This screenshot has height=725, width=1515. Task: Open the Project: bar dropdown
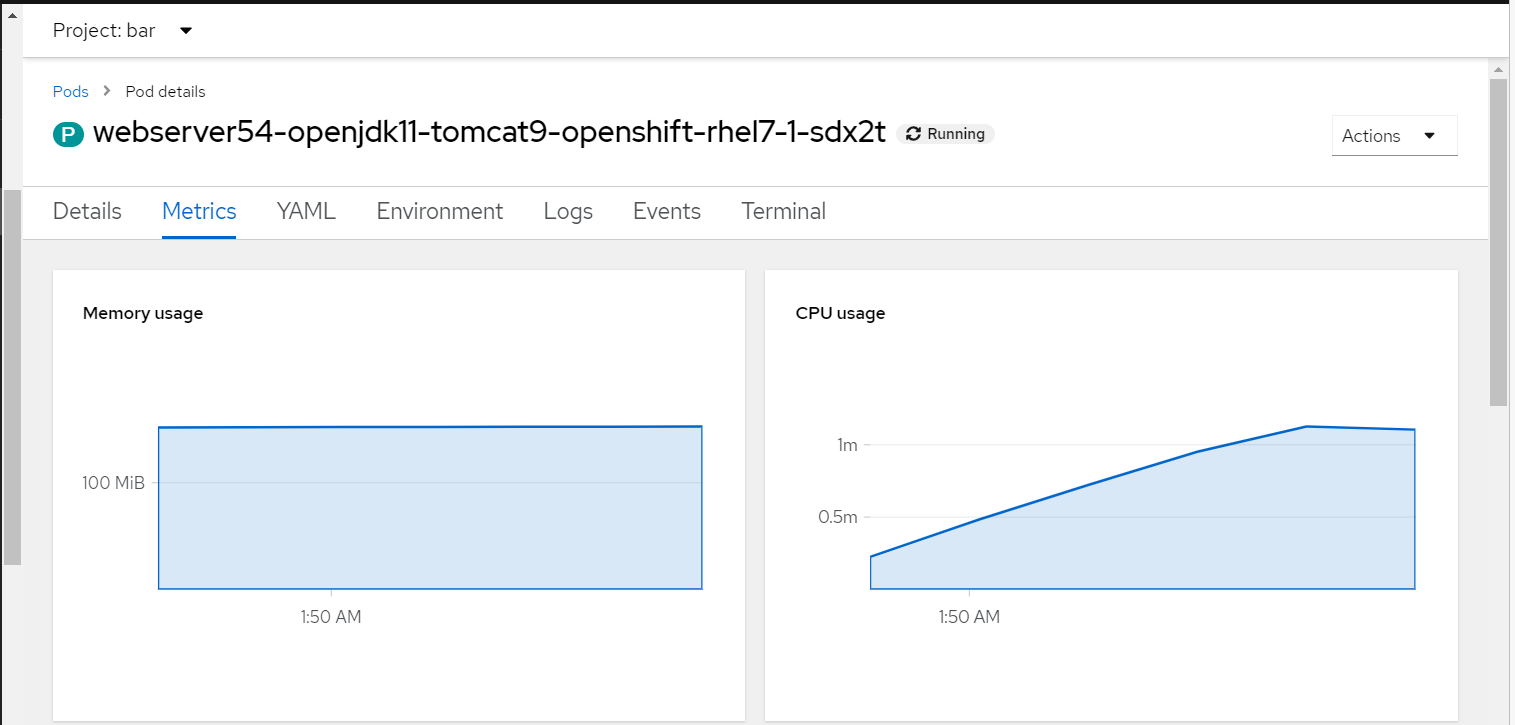click(x=121, y=31)
